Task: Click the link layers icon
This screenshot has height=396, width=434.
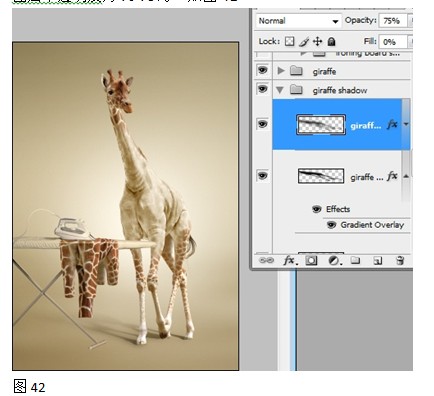Action: coord(266,260)
